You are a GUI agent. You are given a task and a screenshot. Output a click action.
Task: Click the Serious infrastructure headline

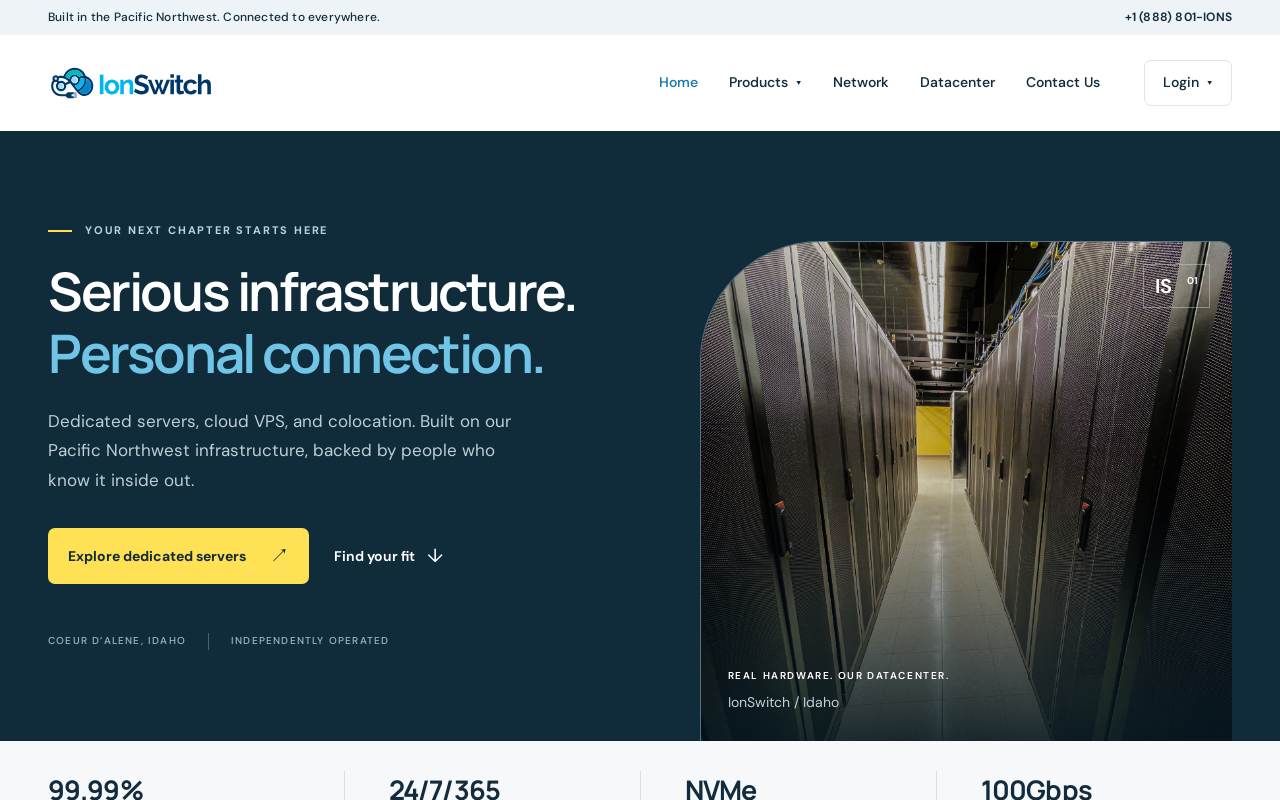(x=312, y=292)
